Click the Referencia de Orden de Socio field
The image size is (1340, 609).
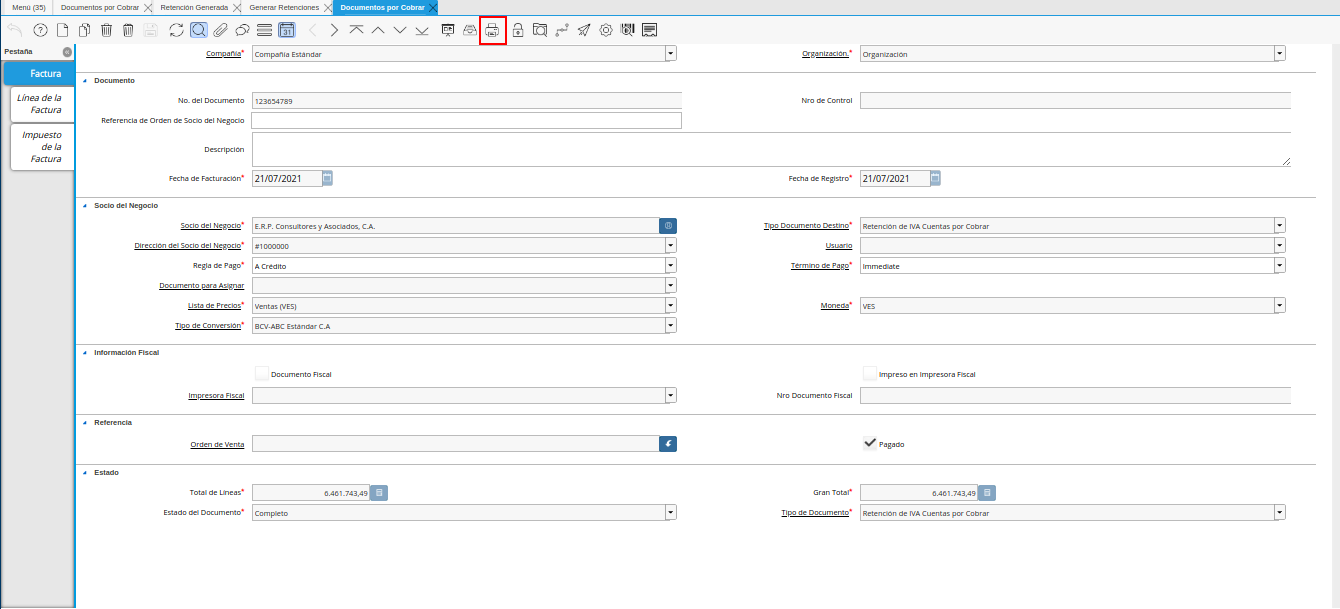click(466, 120)
